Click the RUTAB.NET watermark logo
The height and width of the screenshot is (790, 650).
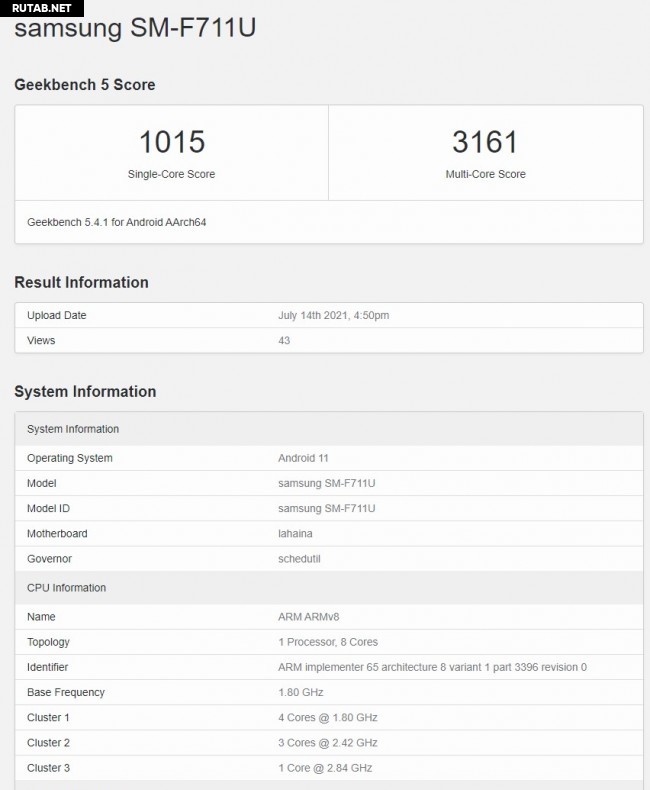[x=36, y=7]
